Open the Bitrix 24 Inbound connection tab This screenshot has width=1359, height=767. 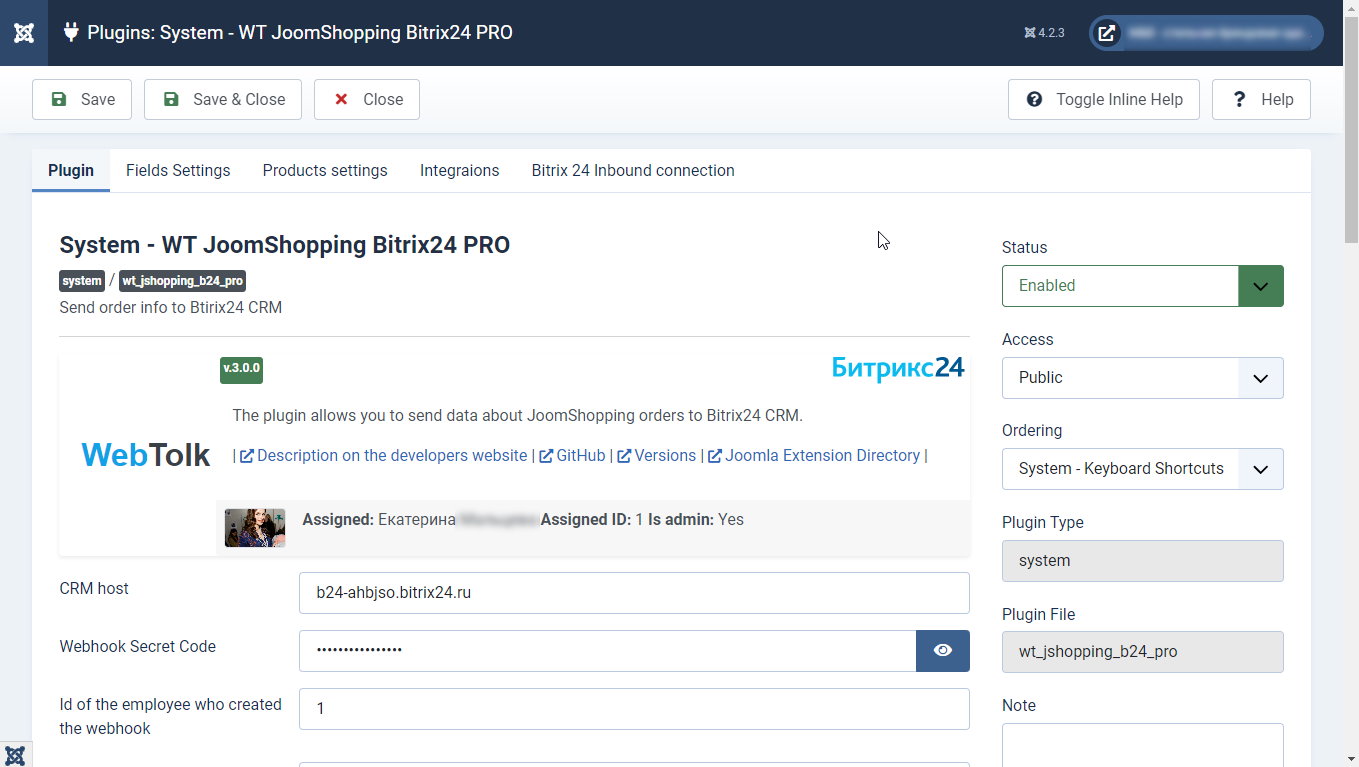click(632, 170)
